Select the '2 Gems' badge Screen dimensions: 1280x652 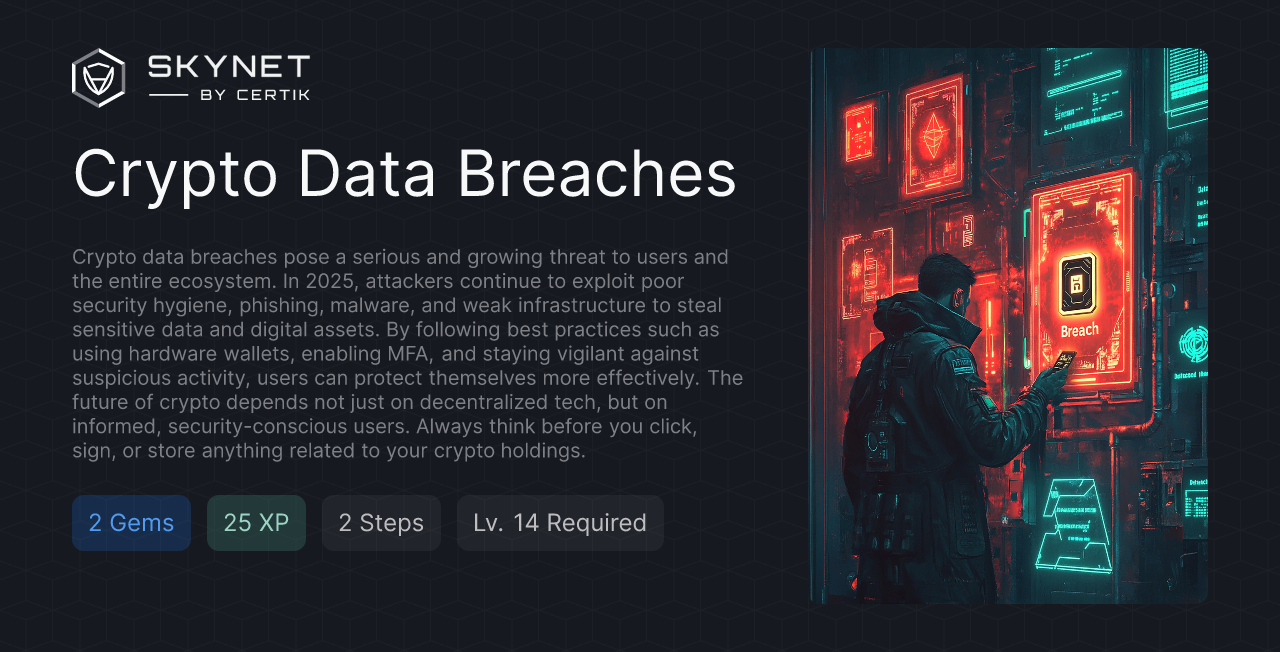(x=131, y=523)
